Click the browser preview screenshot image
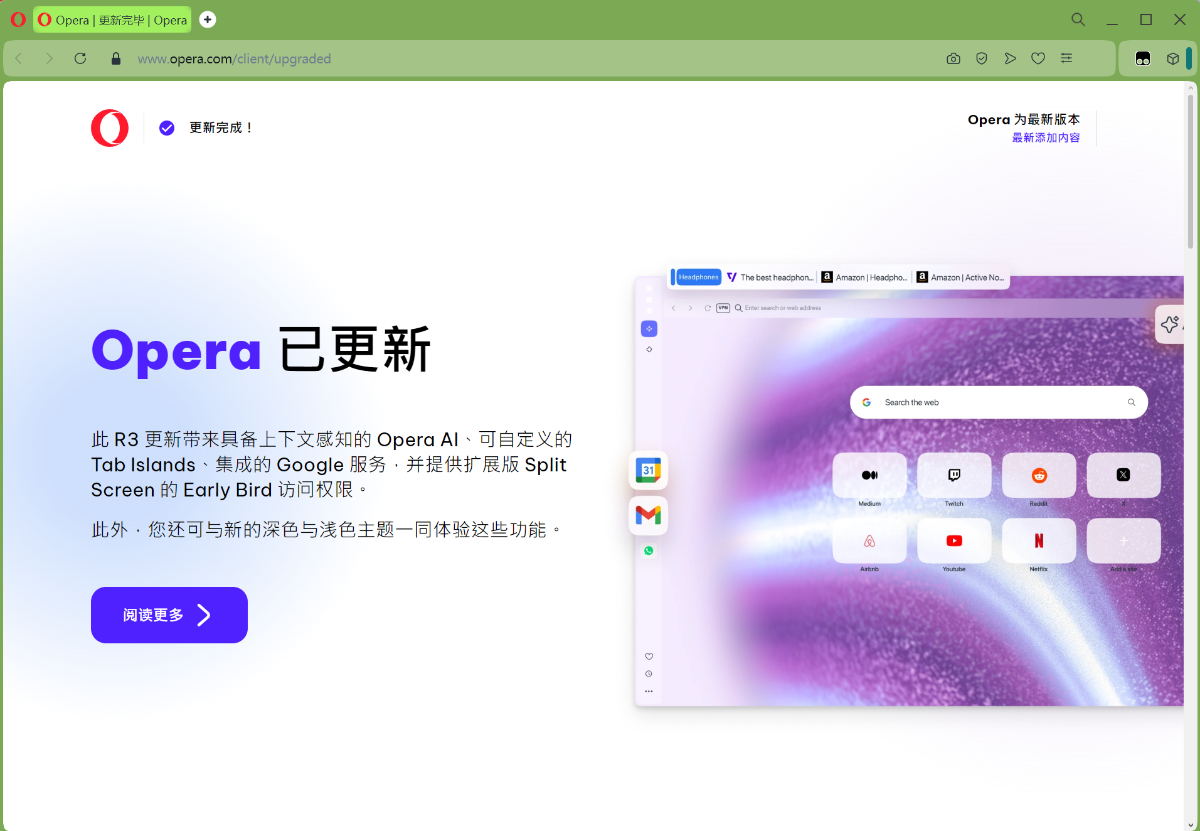The height and width of the screenshot is (831, 1200). click(x=908, y=490)
